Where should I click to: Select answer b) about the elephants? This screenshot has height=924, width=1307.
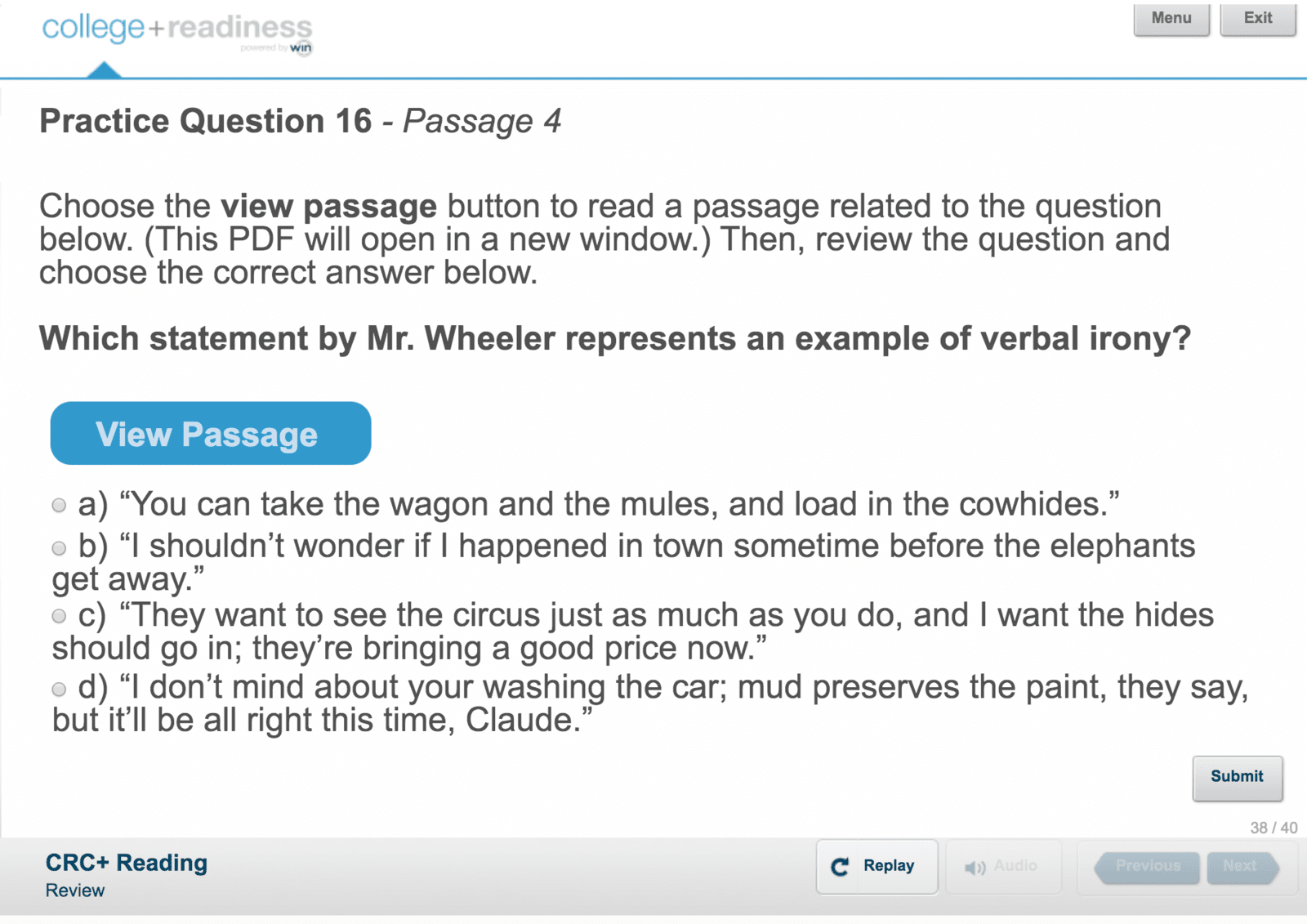pyautogui.click(x=59, y=548)
